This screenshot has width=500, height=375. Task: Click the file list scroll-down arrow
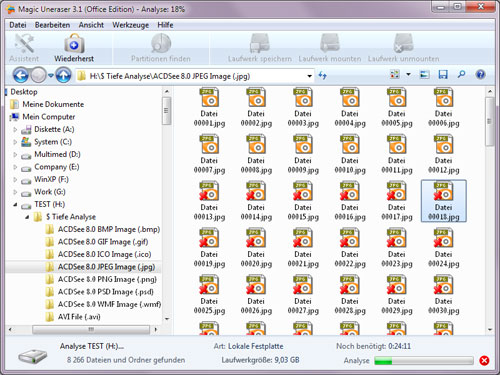tap(489, 330)
